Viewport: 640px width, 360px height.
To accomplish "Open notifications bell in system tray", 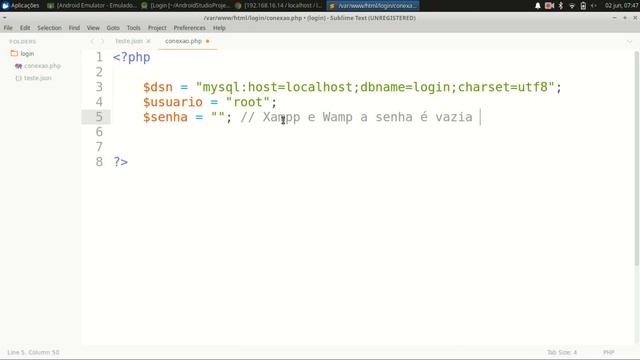I will pos(538,5).
